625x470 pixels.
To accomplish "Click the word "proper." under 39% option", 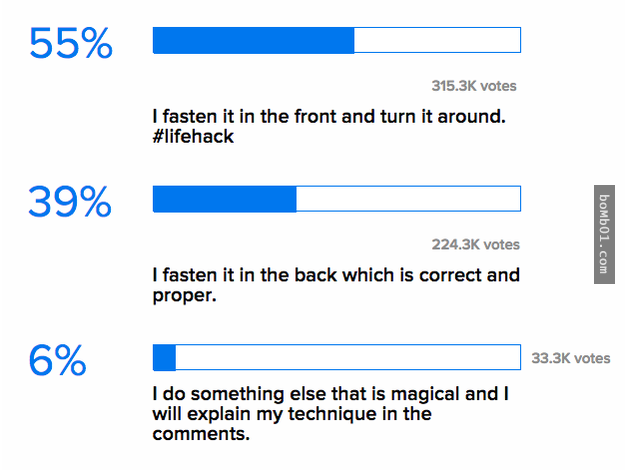I will tap(184, 296).
